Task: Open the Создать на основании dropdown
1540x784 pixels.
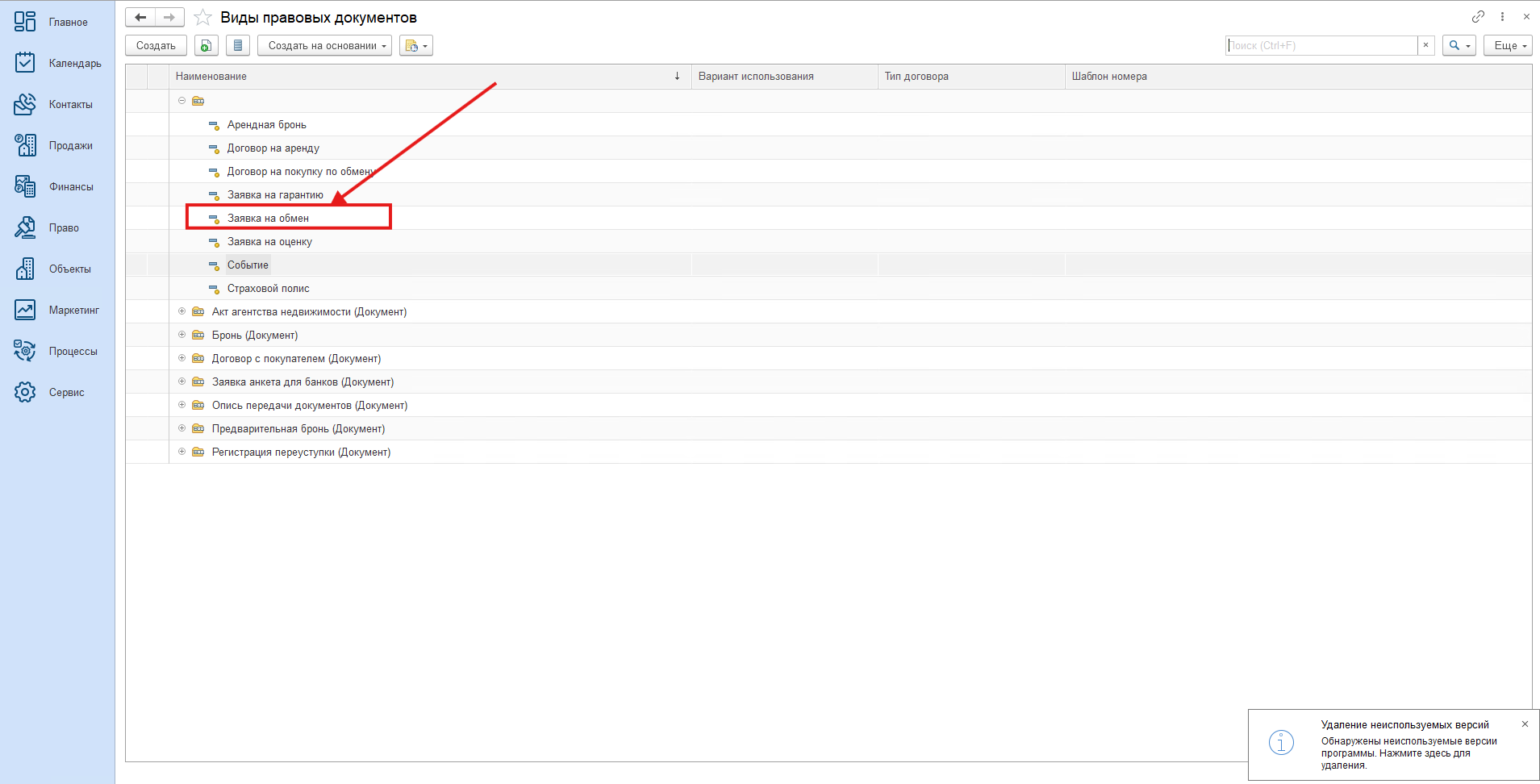Action: pyautogui.click(x=324, y=46)
